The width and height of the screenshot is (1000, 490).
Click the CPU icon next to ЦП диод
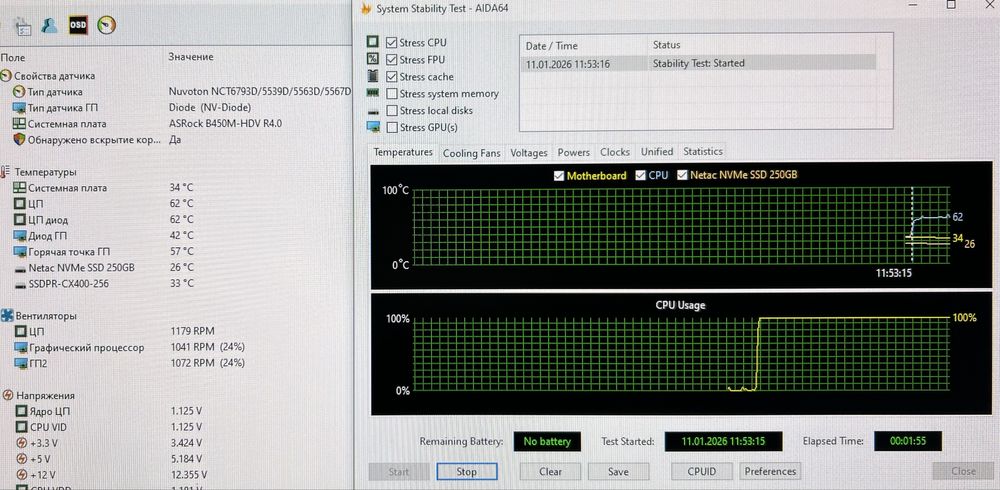click(20, 219)
